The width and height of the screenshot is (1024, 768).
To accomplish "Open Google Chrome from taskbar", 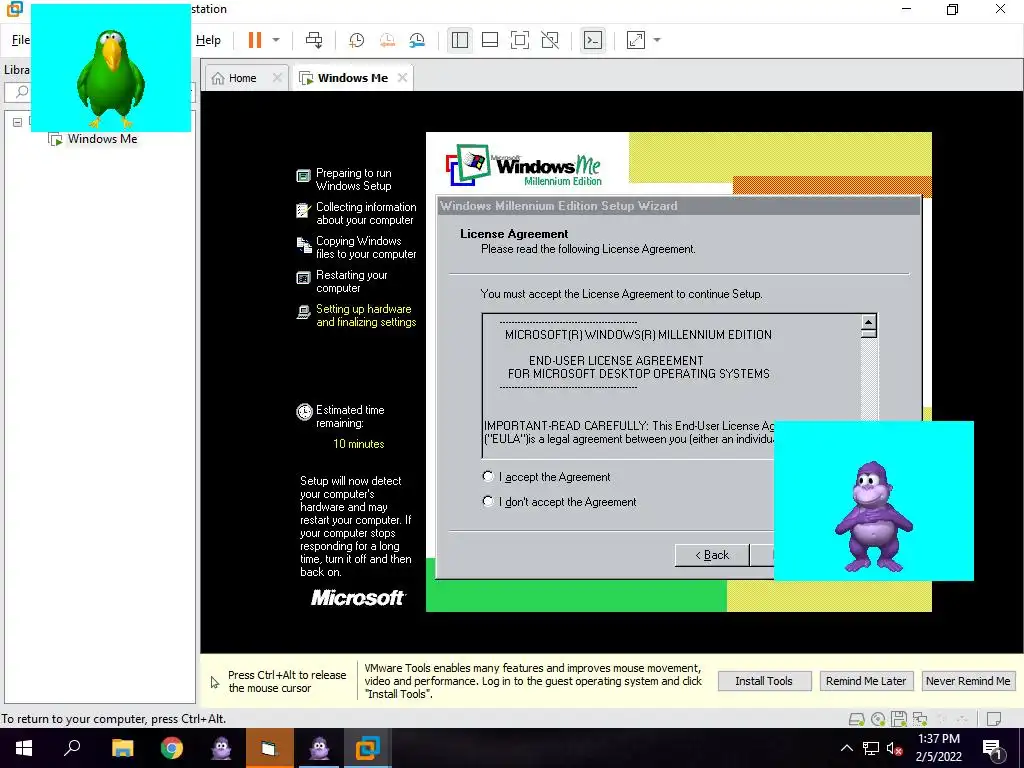I will point(172,748).
